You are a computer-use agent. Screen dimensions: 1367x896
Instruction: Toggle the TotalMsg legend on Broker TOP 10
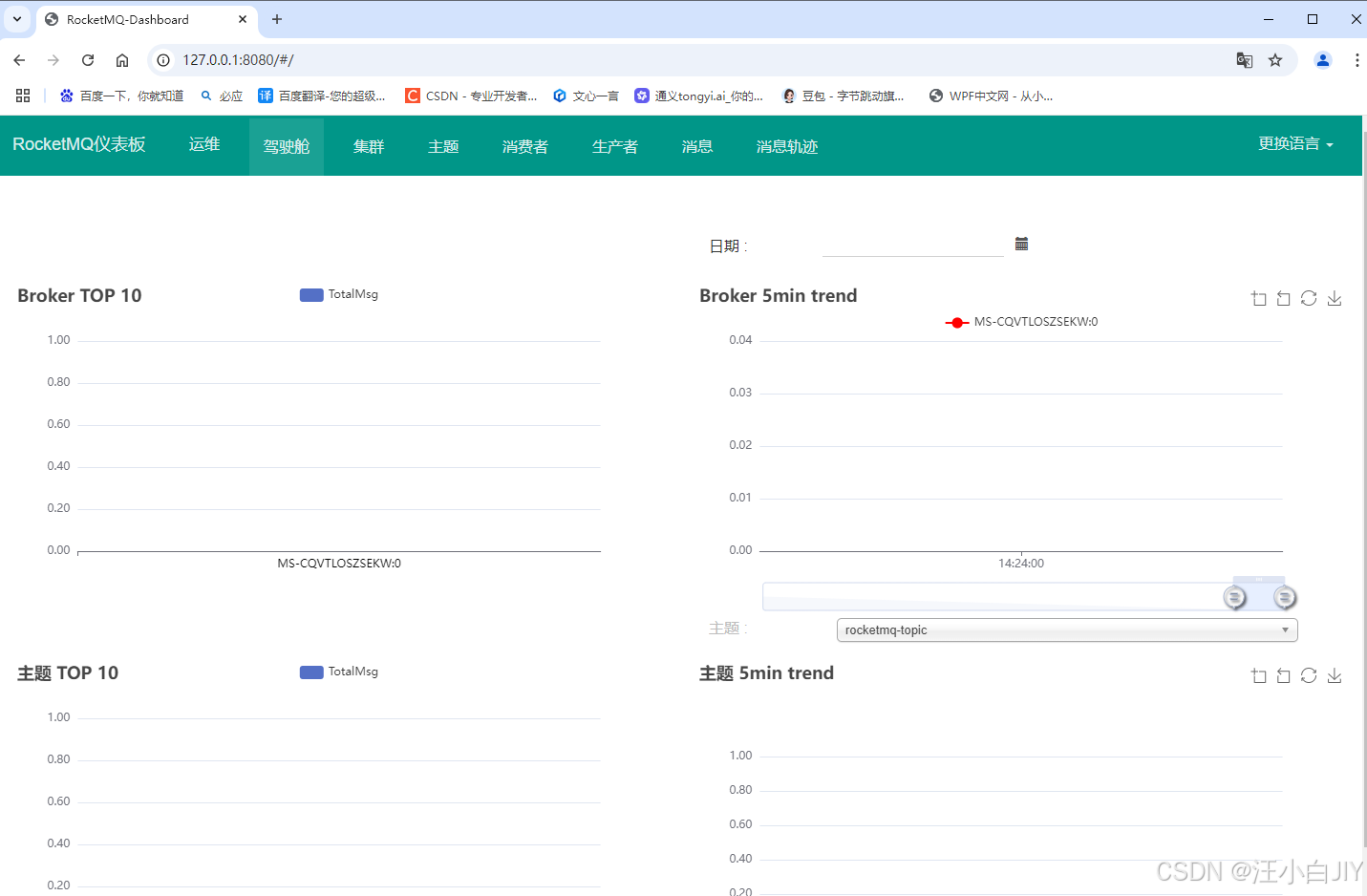(x=338, y=294)
